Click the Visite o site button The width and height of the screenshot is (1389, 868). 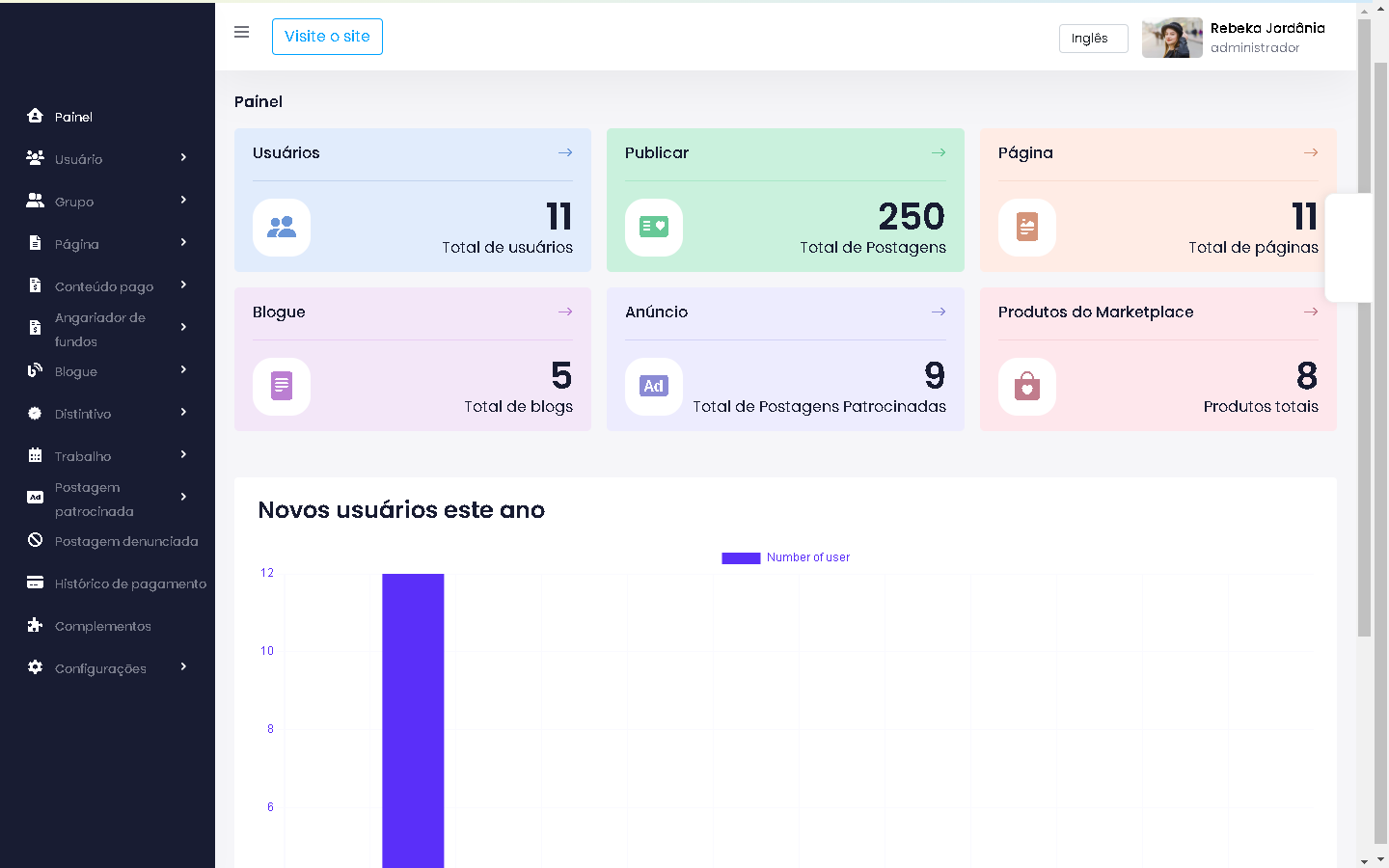(327, 37)
